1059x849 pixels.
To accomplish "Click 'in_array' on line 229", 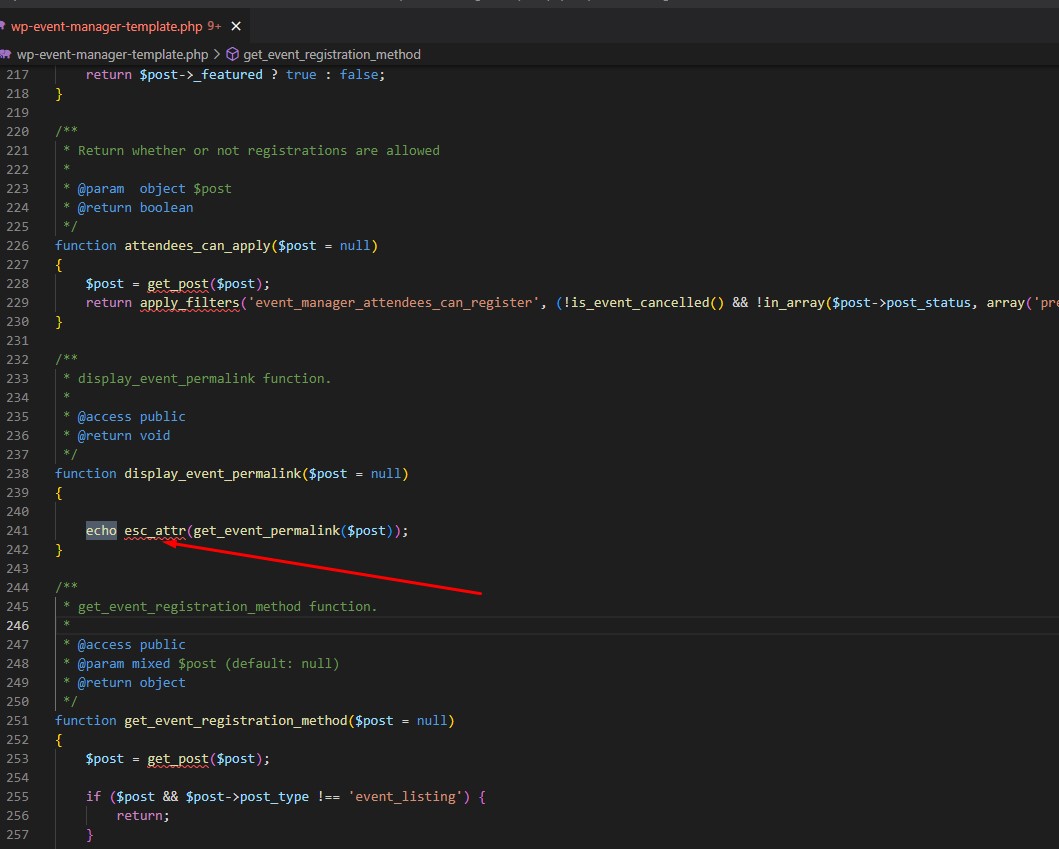I will tap(794, 303).
